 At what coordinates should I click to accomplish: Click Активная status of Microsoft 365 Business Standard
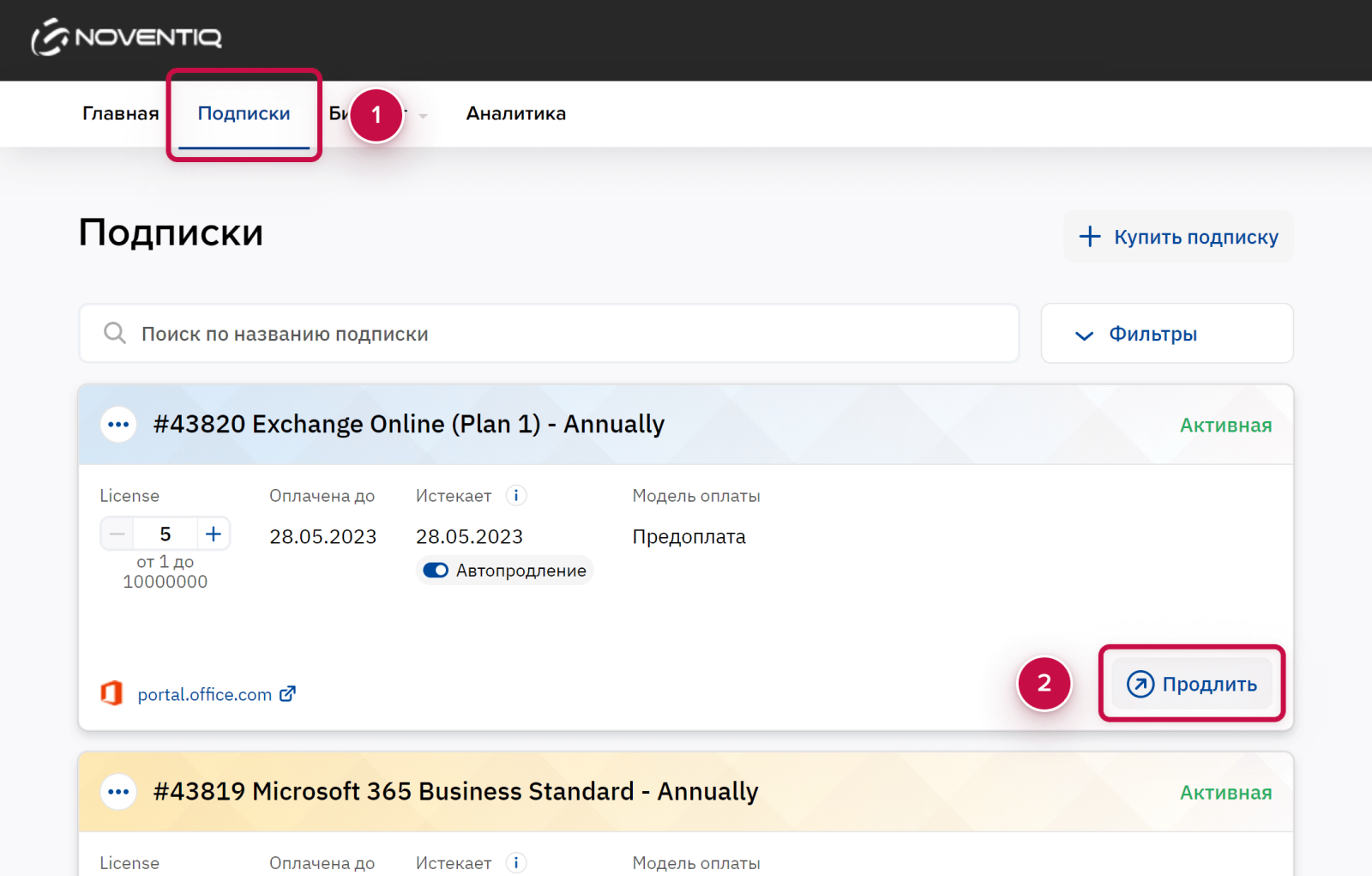tap(1225, 792)
